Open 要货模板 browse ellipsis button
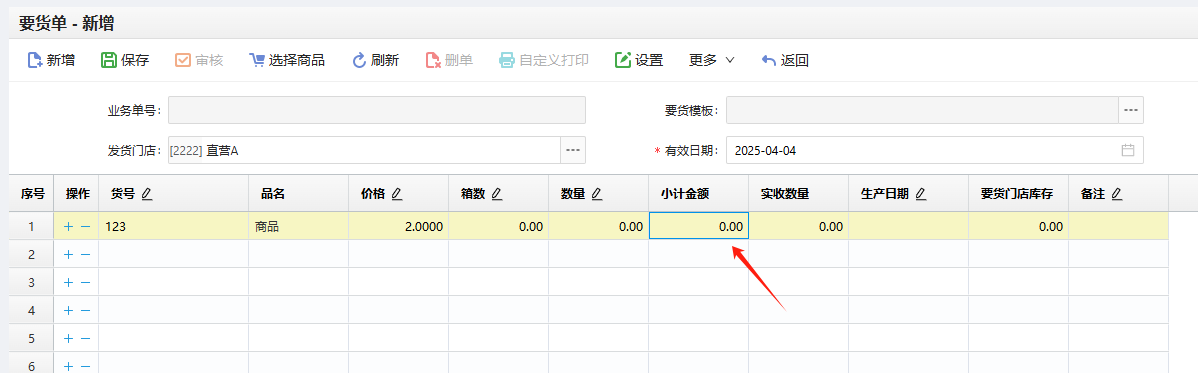This screenshot has height=373, width=1198. (x=1131, y=110)
